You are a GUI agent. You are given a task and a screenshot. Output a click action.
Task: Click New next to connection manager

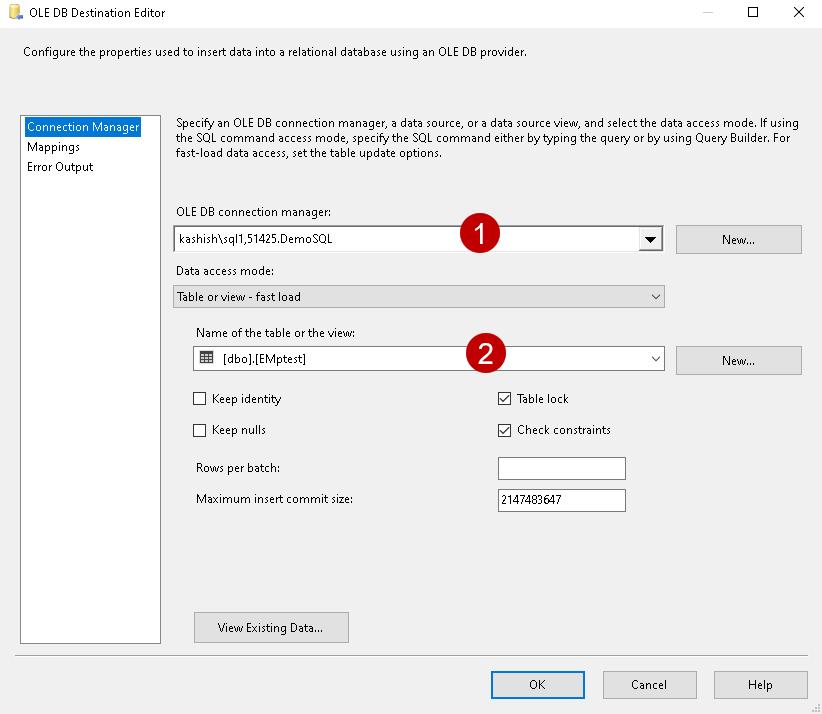click(738, 240)
